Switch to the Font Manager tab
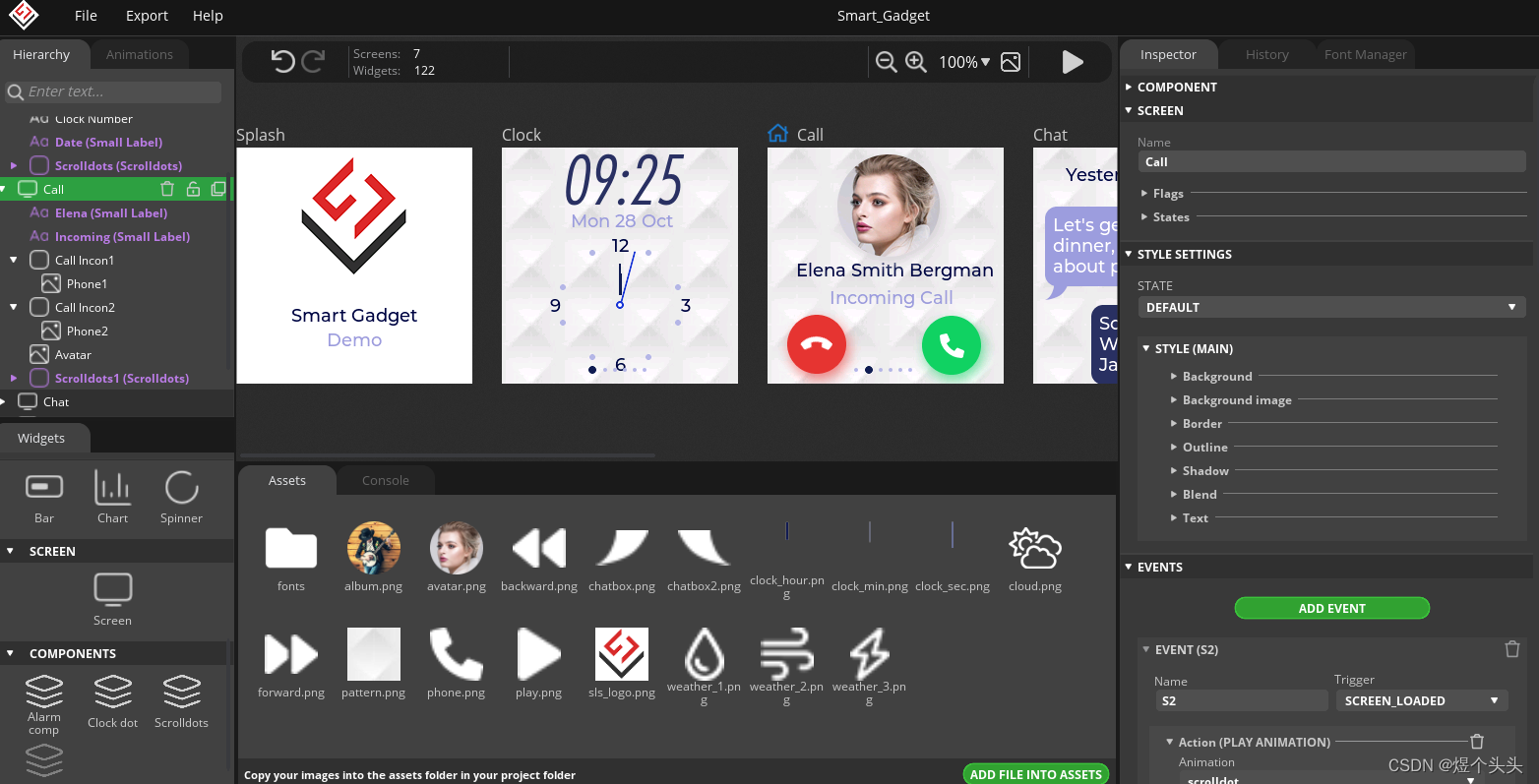This screenshot has width=1539, height=784. (x=1365, y=55)
